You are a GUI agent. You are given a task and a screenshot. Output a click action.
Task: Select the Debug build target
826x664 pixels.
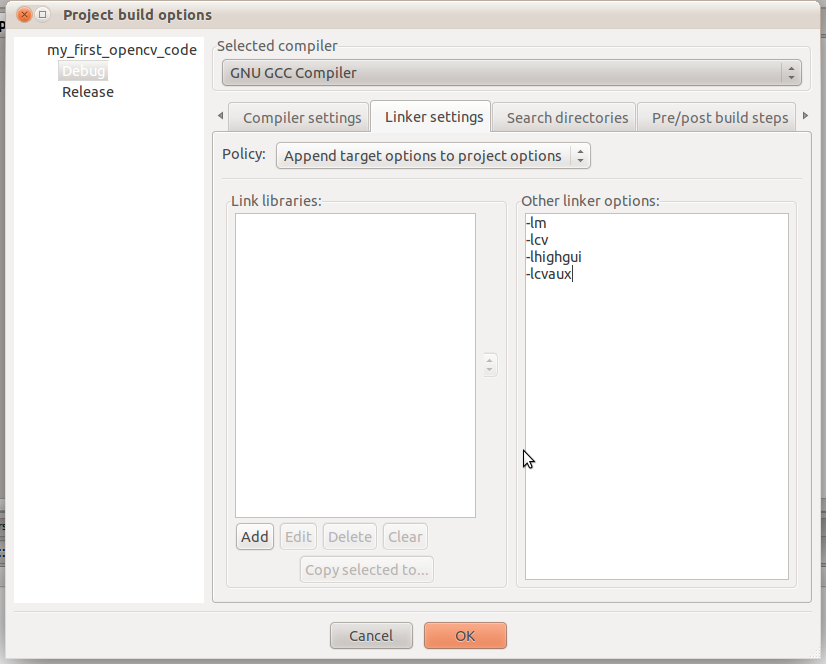point(83,70)
